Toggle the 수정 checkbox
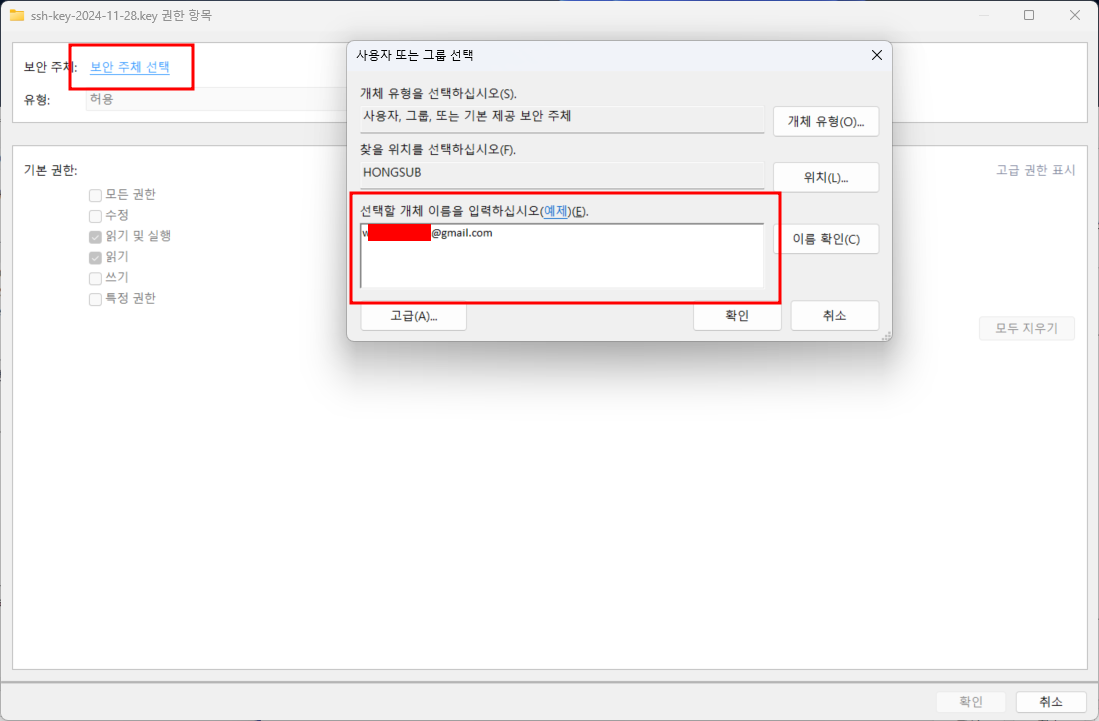This screenshot has width=1099, height=721. pos(95,216)
